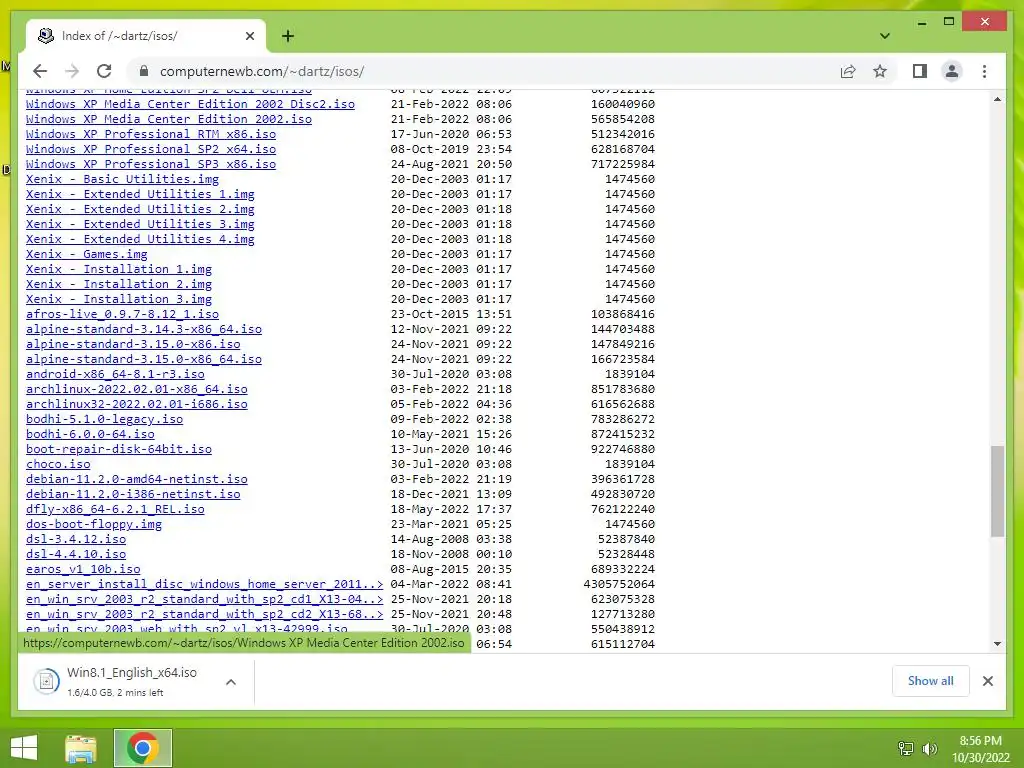Image resolution: width=1024 pixels, height=768 pixels.
Task: Download bodhi-6.0.0-64.iso
Action: click(90, 434)
